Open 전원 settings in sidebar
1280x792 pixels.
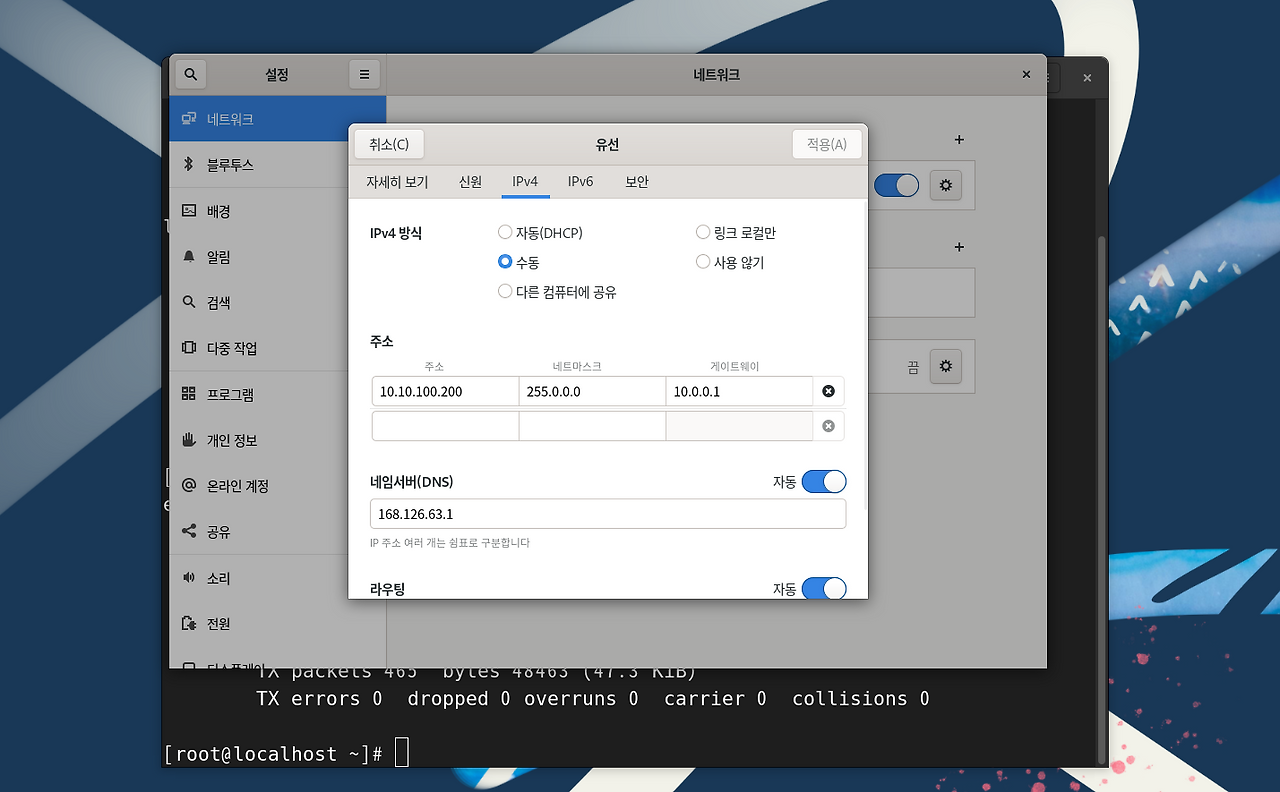[277, 624]
